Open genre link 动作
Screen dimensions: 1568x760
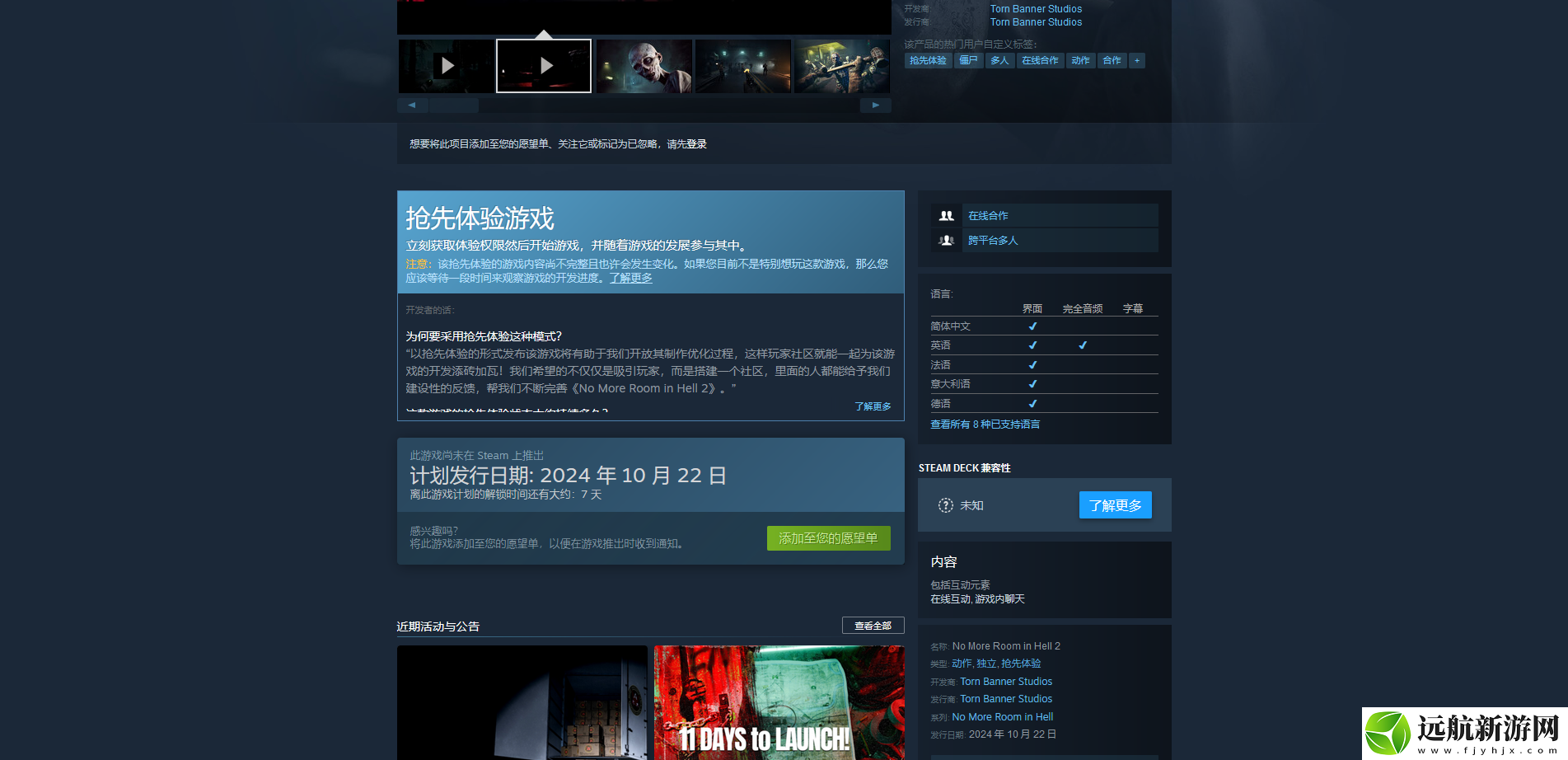pyautogui.click(x=962, y=664)
